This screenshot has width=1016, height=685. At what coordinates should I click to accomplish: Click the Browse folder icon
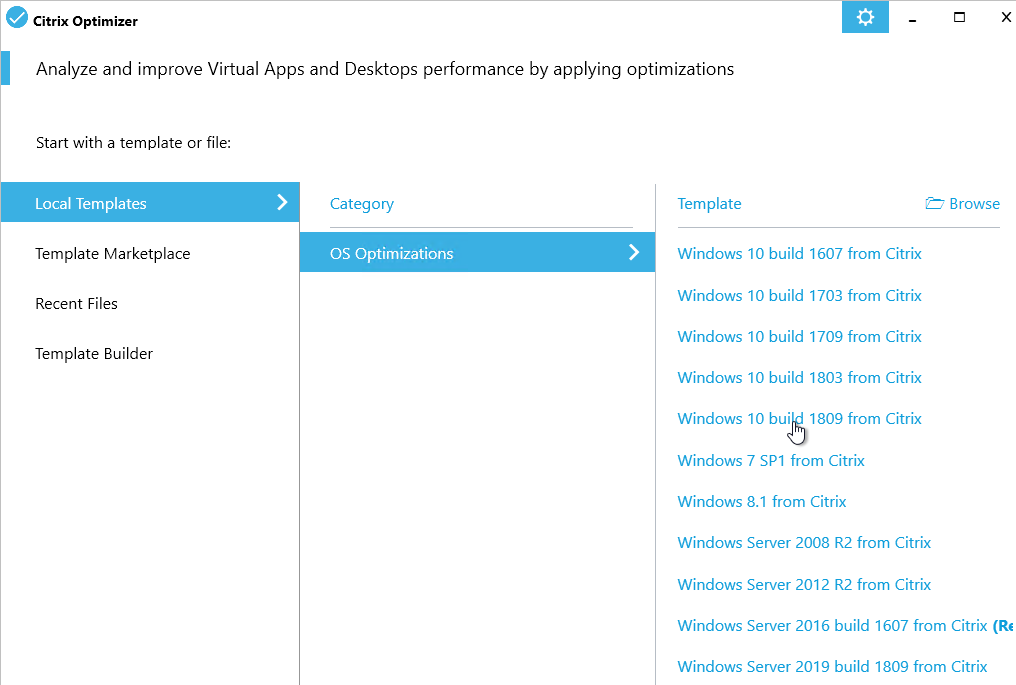click(x=934, y=203)
